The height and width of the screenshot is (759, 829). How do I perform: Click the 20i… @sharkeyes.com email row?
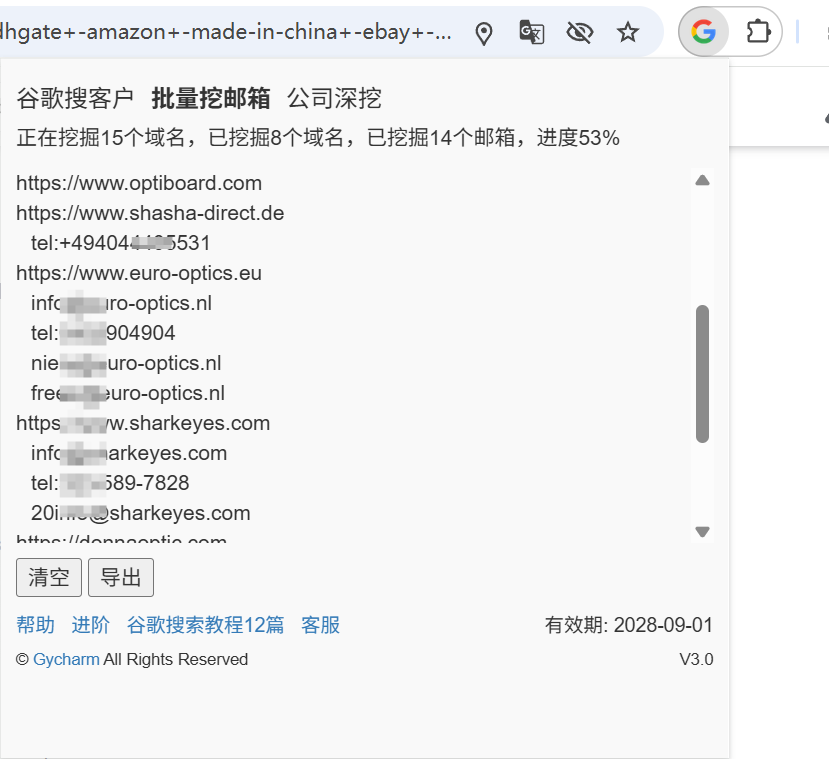click(x=141, y=513)
